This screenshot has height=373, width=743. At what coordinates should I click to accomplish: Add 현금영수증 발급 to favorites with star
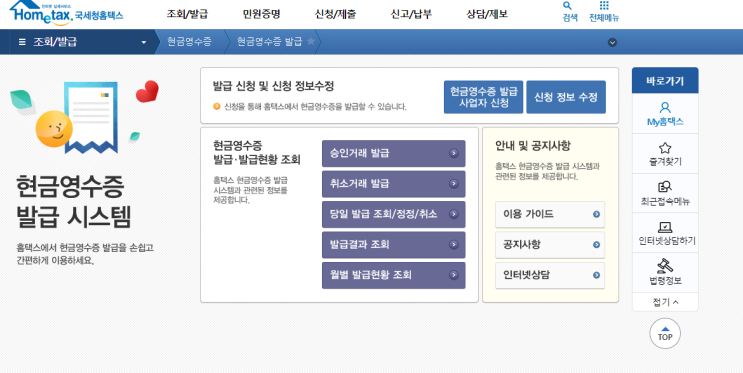coord(311,41)
